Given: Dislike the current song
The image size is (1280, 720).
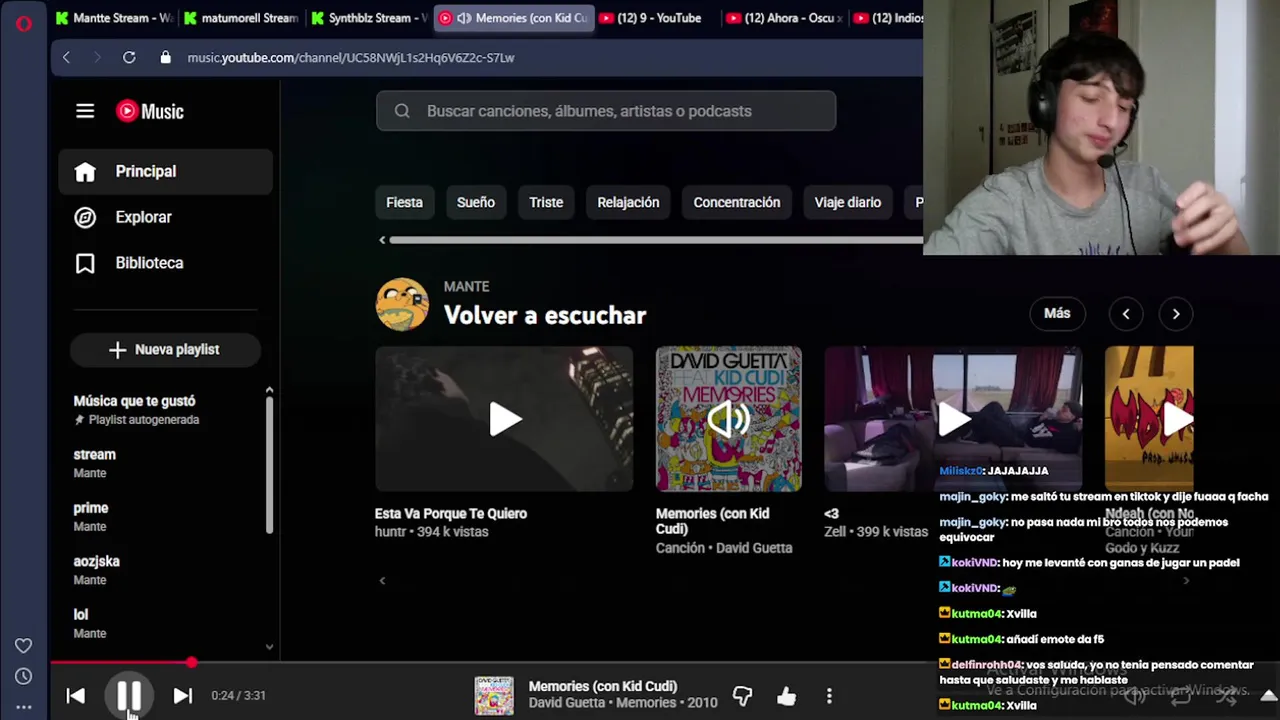Looking at the screenshot, I should pyautogui.click(x=742, y=696).
